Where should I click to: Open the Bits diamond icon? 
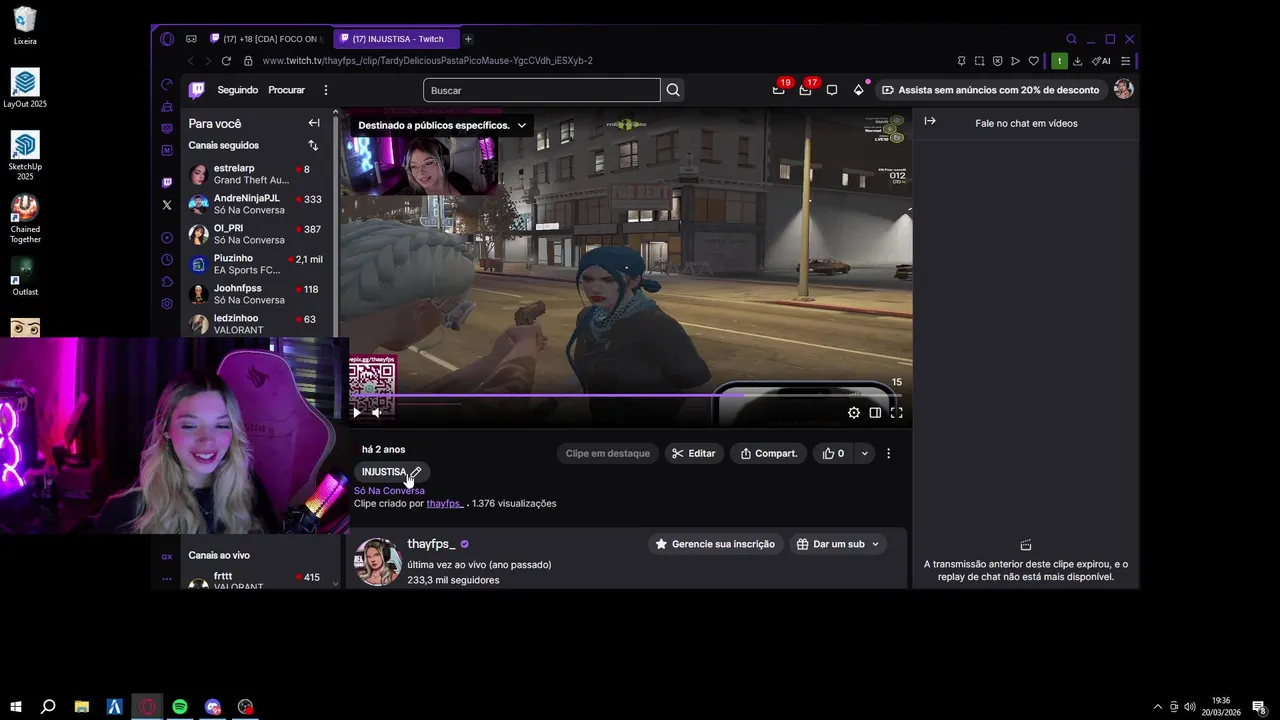click(x=858, y=90)
